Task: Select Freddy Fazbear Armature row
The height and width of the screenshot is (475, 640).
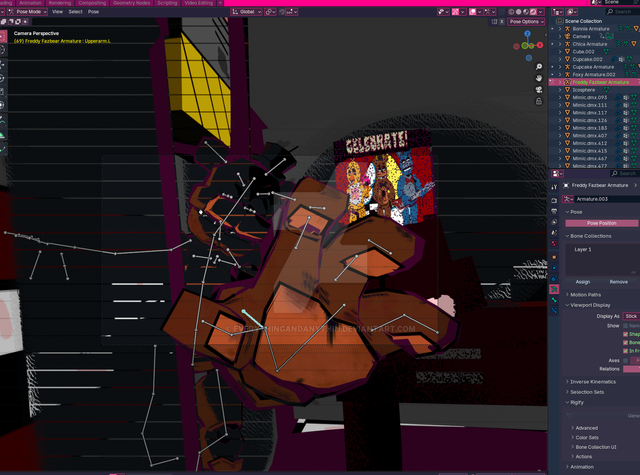Action: tap(594, 82)
